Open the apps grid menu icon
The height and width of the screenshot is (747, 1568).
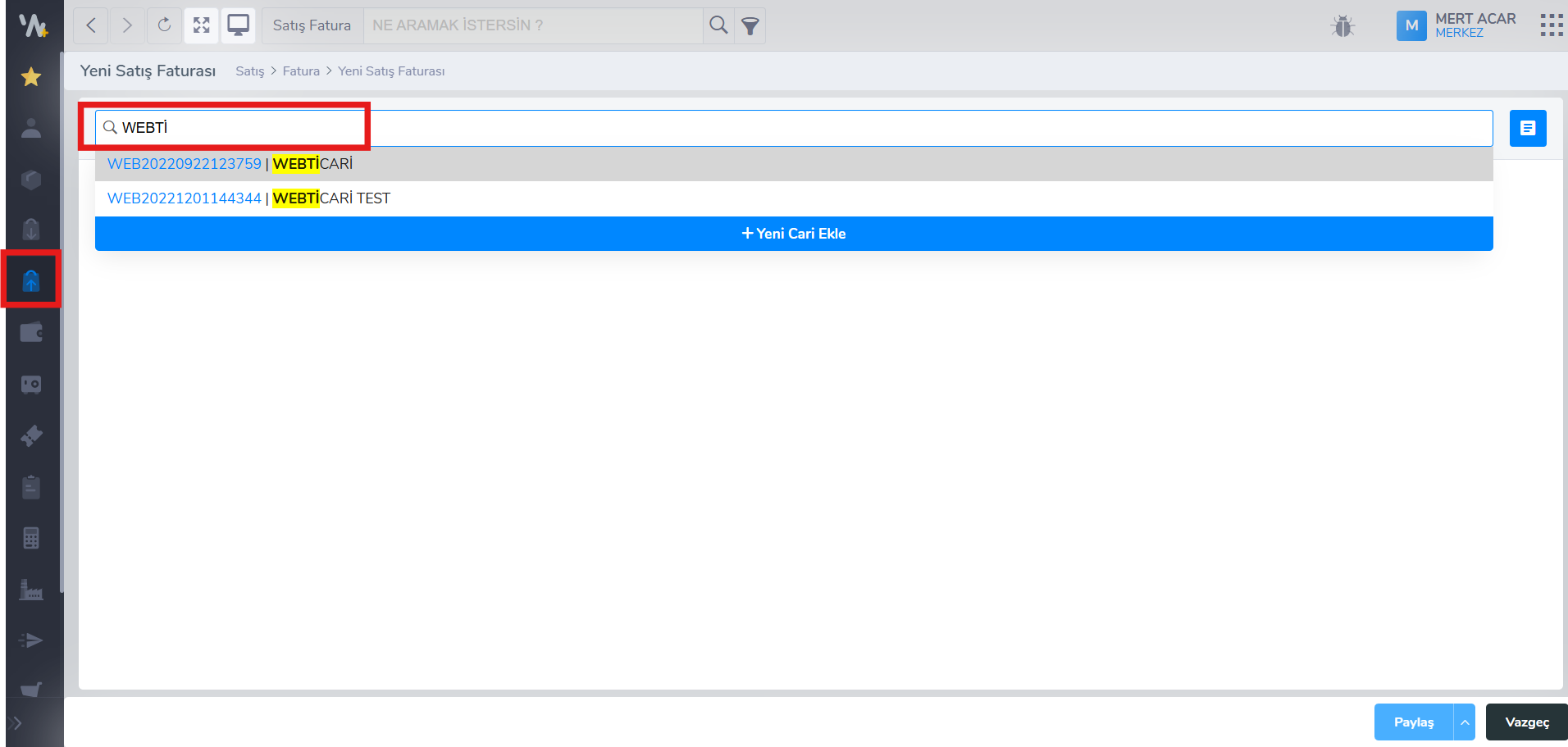pyautogui.click(x=1551, y=25)
